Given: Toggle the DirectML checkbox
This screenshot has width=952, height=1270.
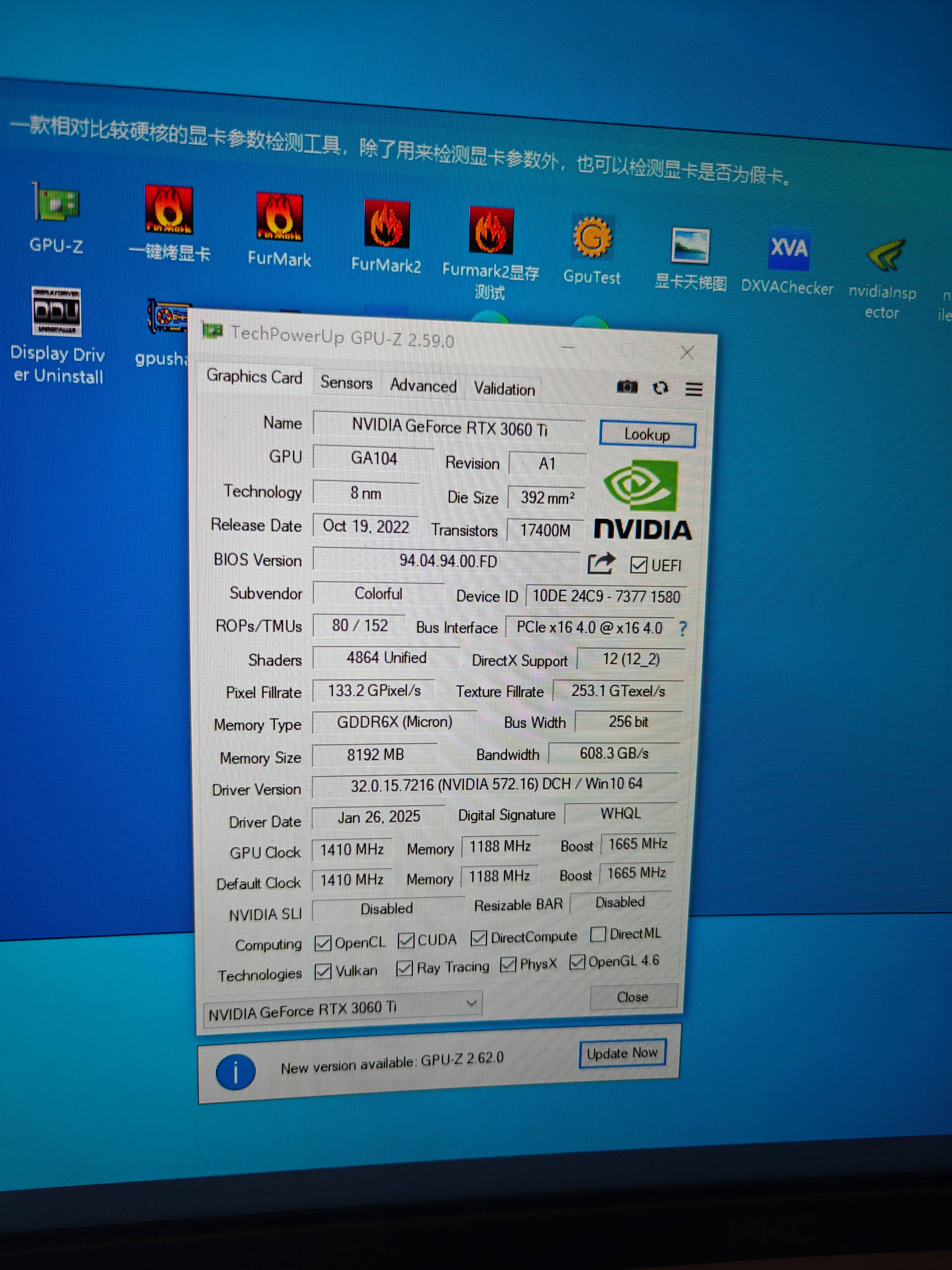Looking at the screenshot, I should coord(597,934).
